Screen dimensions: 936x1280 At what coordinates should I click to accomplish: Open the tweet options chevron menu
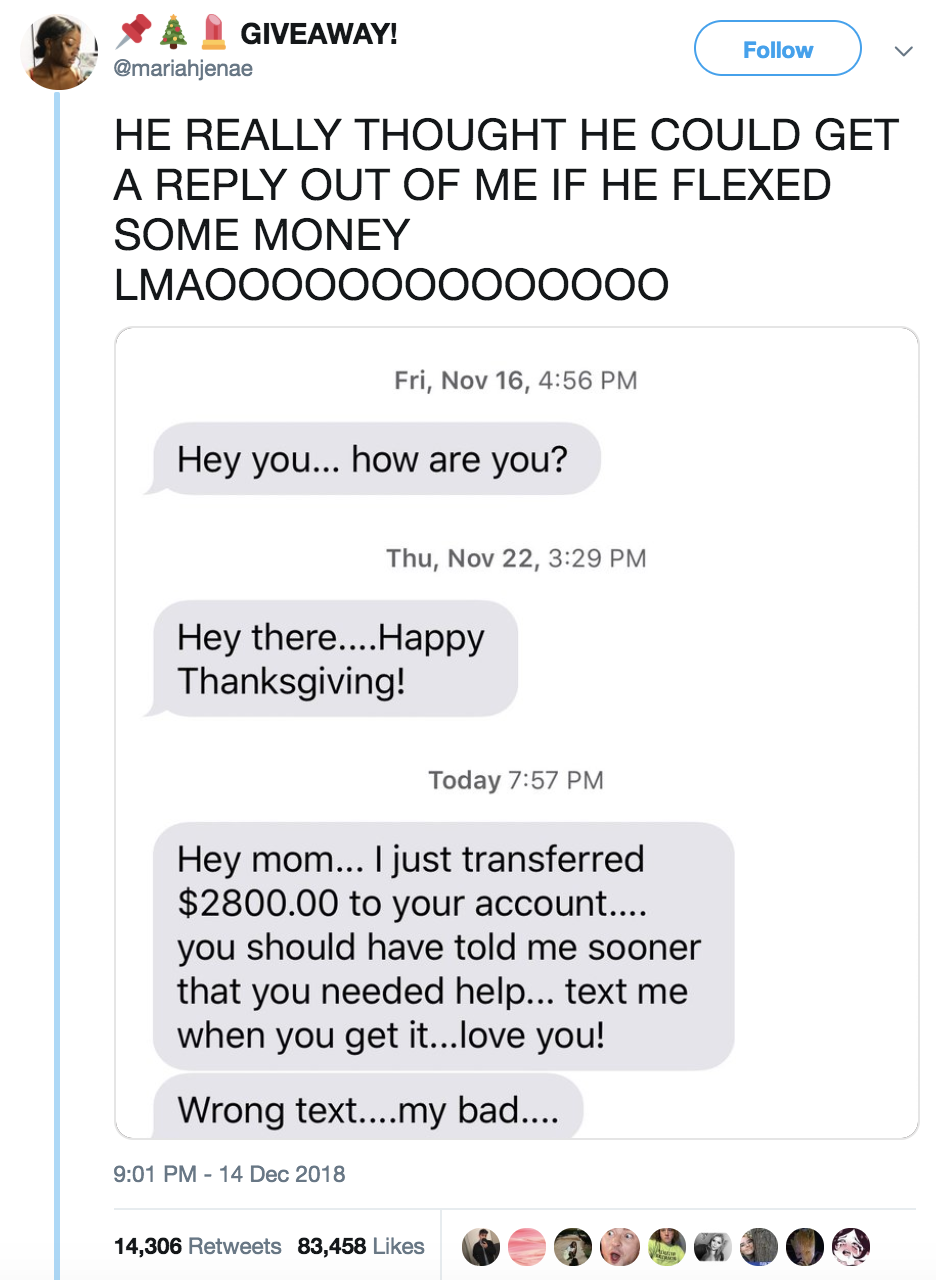903,50
